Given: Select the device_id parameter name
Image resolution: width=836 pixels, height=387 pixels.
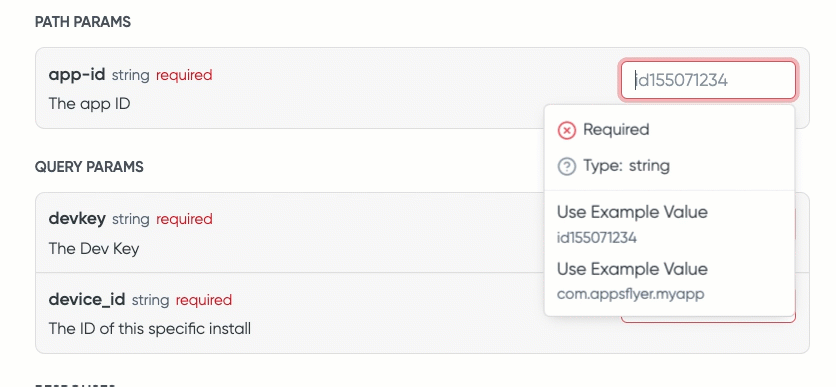Looking at the screenshot, I should point(87,300).
